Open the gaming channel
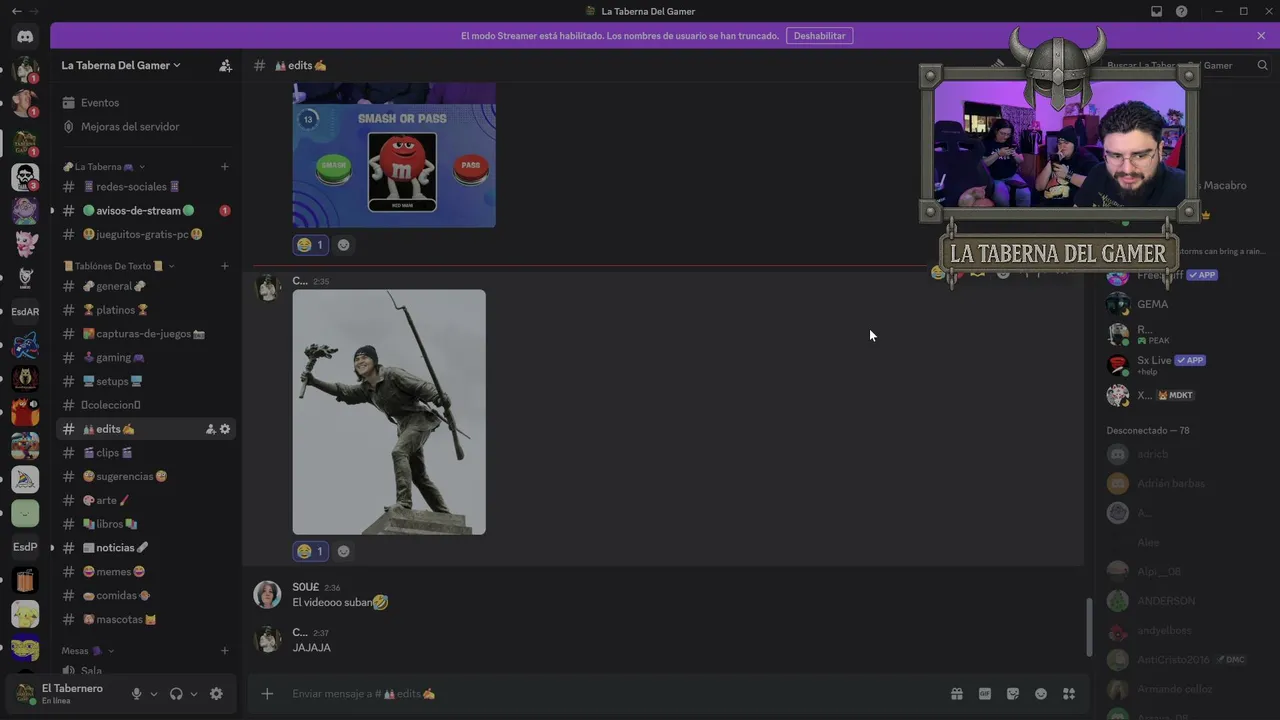The width and height of the screenshot is (1280, 720). click(x=146, y=358)
